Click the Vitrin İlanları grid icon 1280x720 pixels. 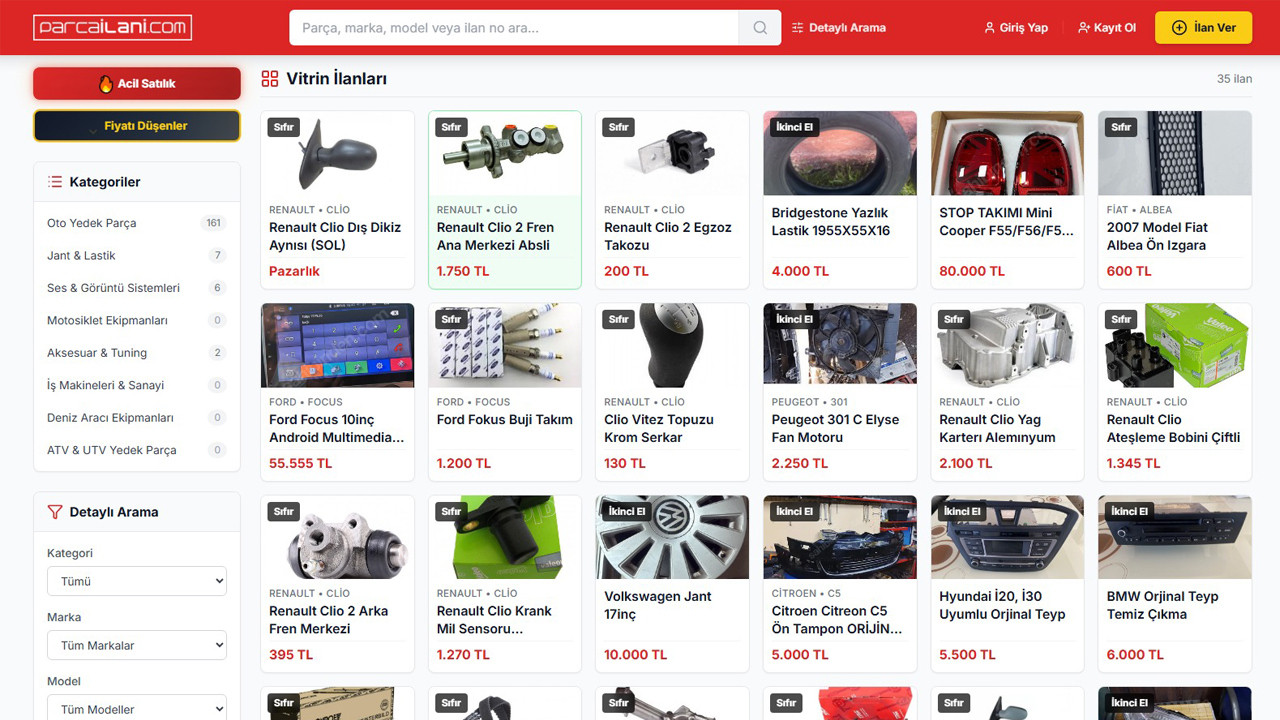coord(269,79)
